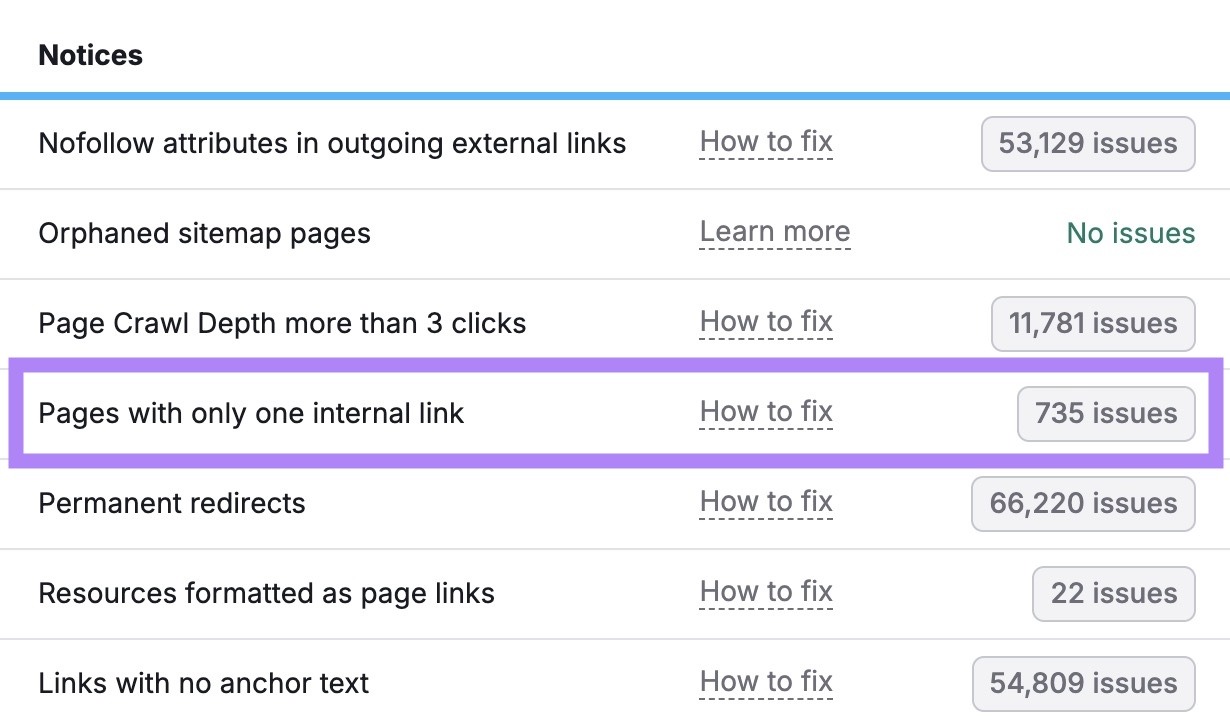Open the 11,781 crawl depth issues
The image size is (1230, 726).
click(x=1092, y=323)
